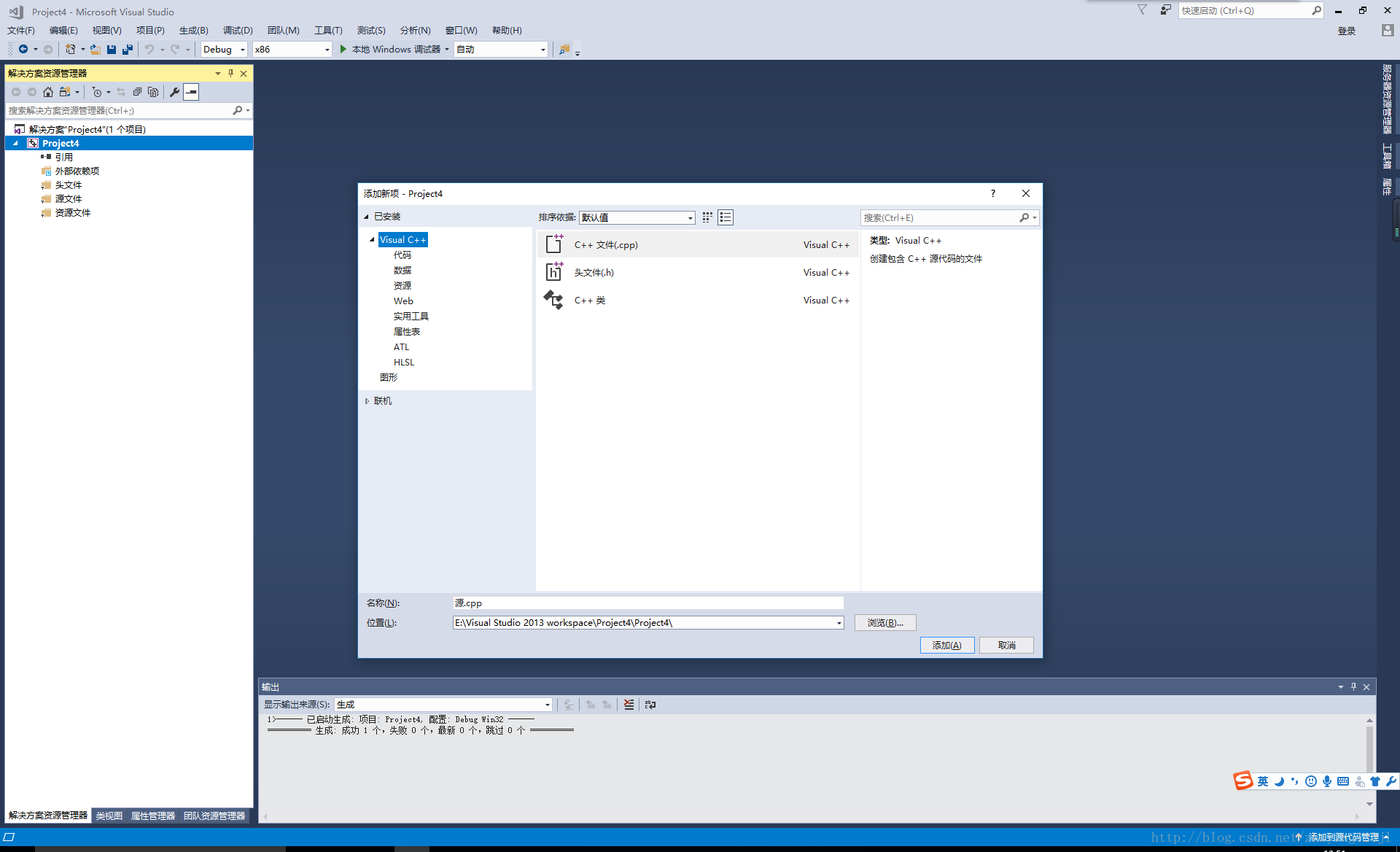Click the Sogou soft keyboard icon
Image resolution: width=1400 pixels, height=852 pixels.
(x=1343, y=781)
